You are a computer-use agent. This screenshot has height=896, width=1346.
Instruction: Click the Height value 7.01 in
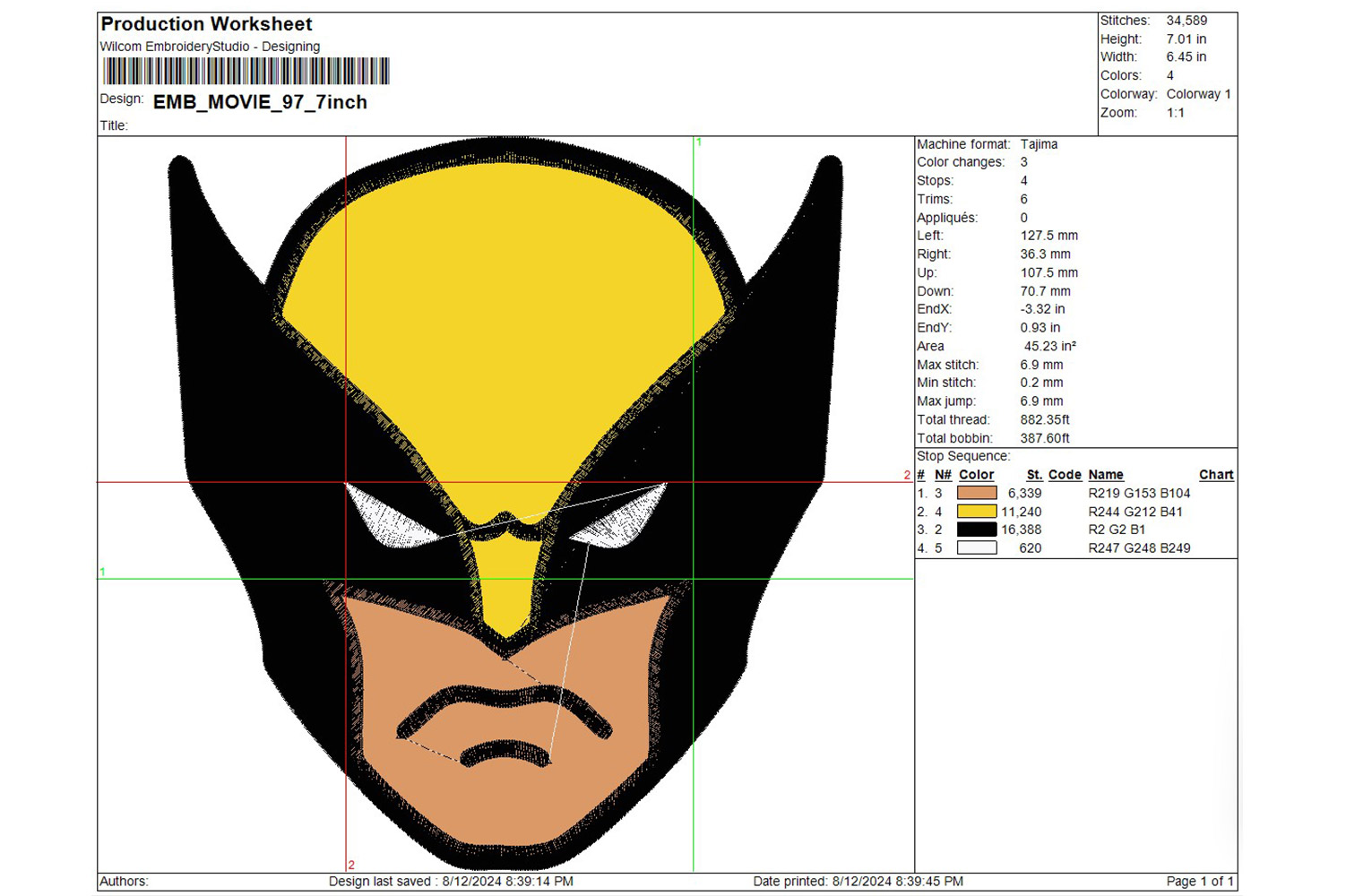1186,39
